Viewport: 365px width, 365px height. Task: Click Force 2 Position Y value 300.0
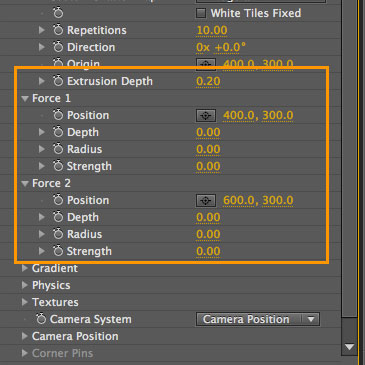coord(278,200)
